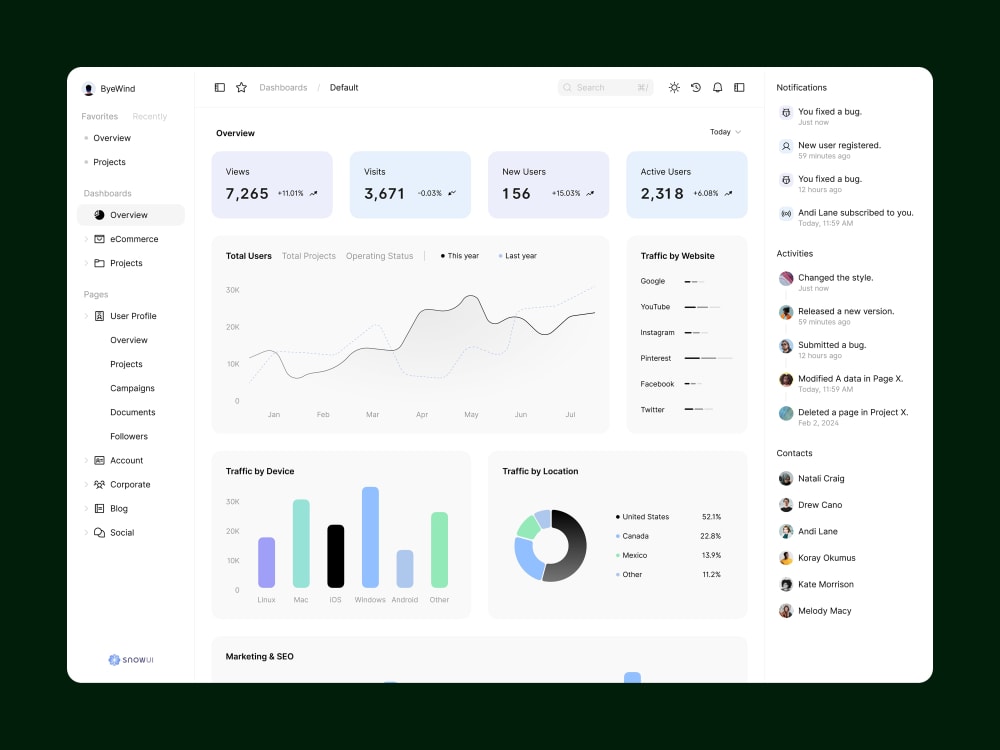Screen dimensions: 1000x750
Task: Click the Blog page icon
Action: coord(99,508)
